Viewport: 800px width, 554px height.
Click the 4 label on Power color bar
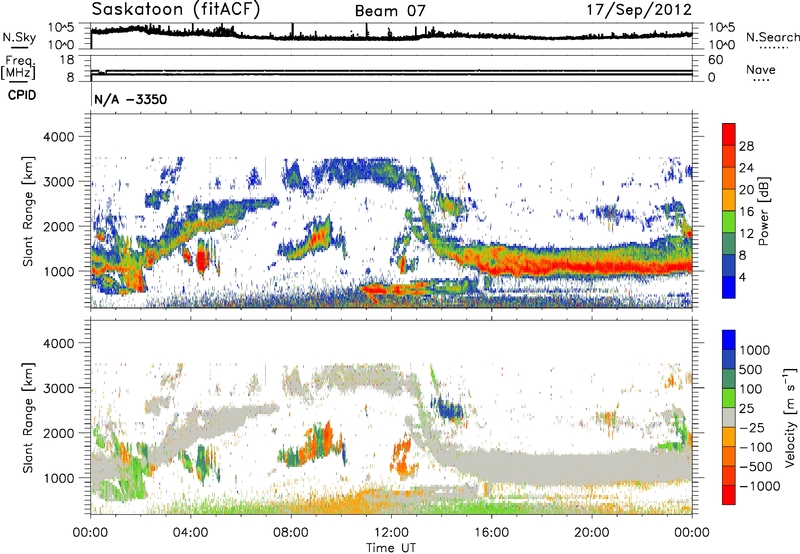(x=743, y=278)
